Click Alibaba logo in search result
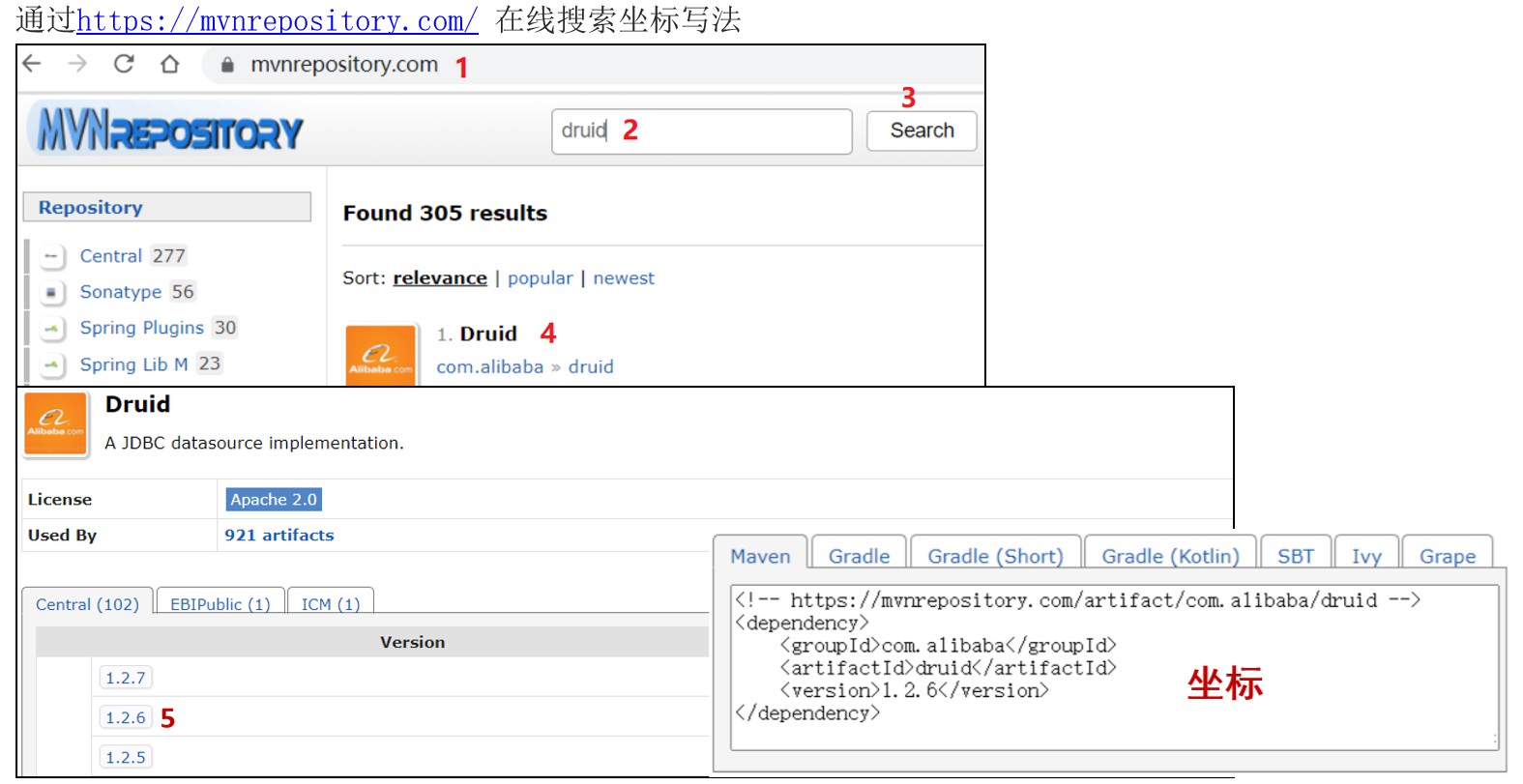This screenshot has height=784, width=1523. click(x=381, y=356)
